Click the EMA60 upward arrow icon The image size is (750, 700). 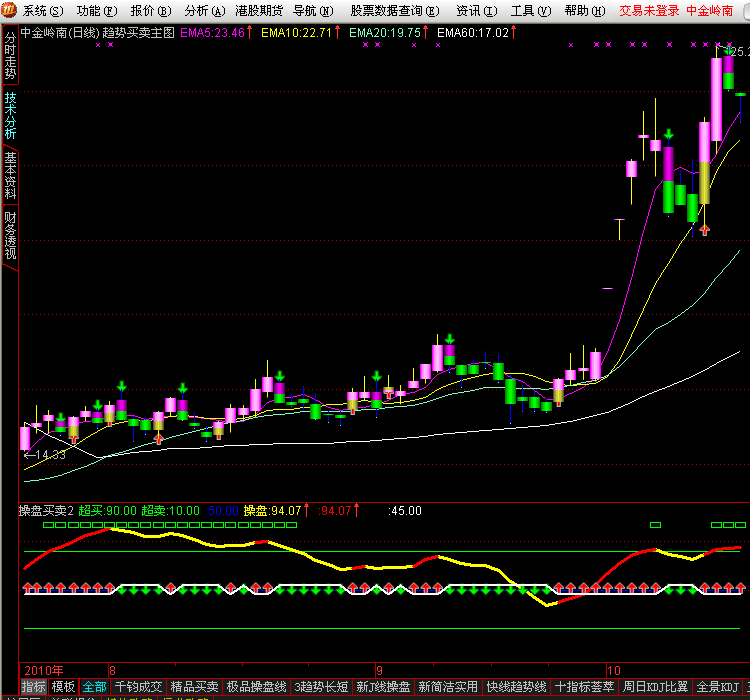(x=514, y=31)
